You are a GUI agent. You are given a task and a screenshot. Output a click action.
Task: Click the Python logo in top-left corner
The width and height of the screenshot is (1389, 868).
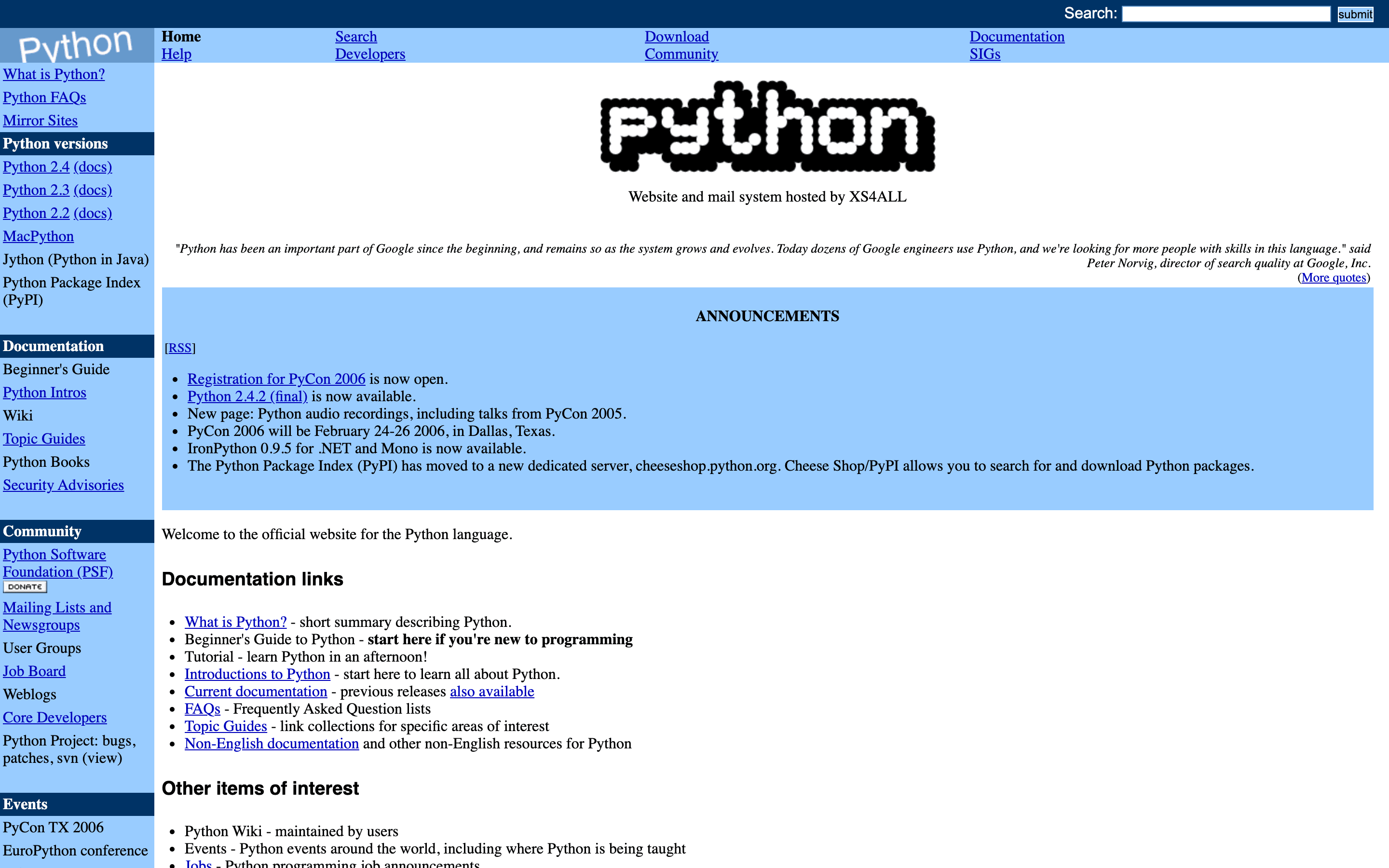click(77, 45)
